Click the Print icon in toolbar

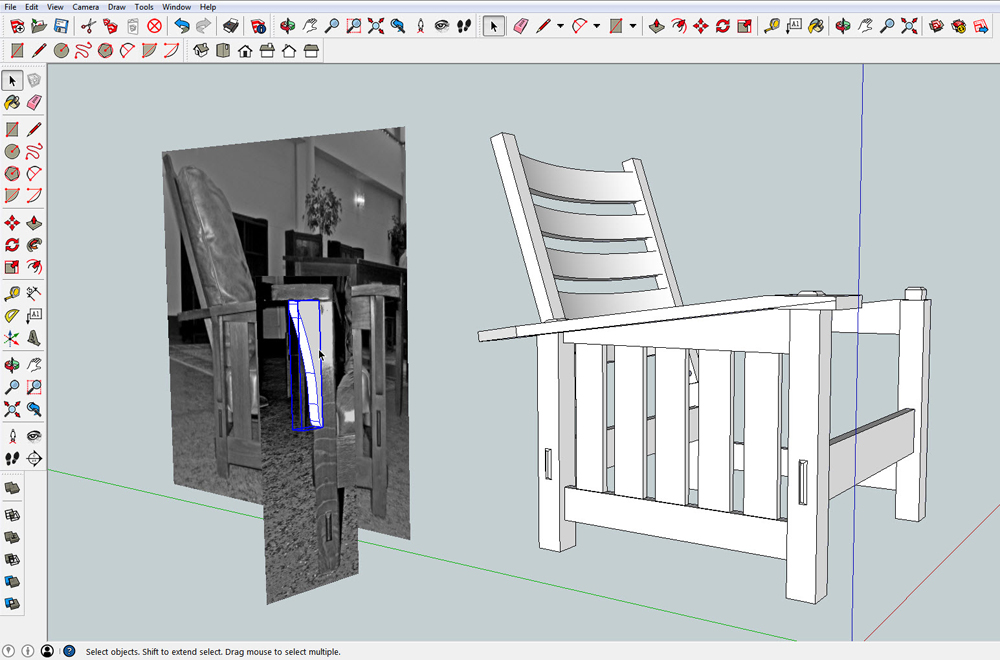coord(230,26)
